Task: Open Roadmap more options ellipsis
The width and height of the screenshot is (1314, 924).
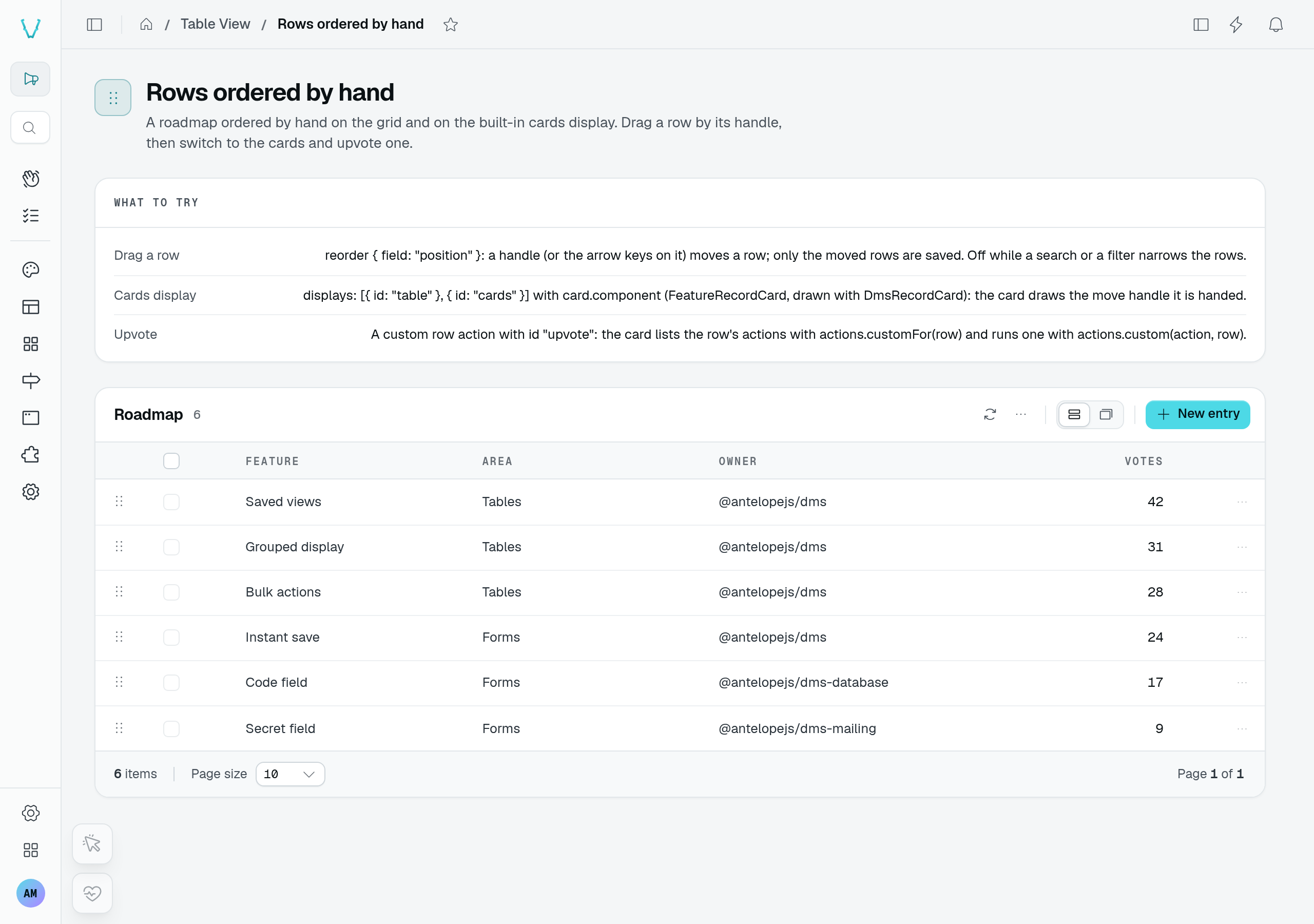Action: [1021, 414]
